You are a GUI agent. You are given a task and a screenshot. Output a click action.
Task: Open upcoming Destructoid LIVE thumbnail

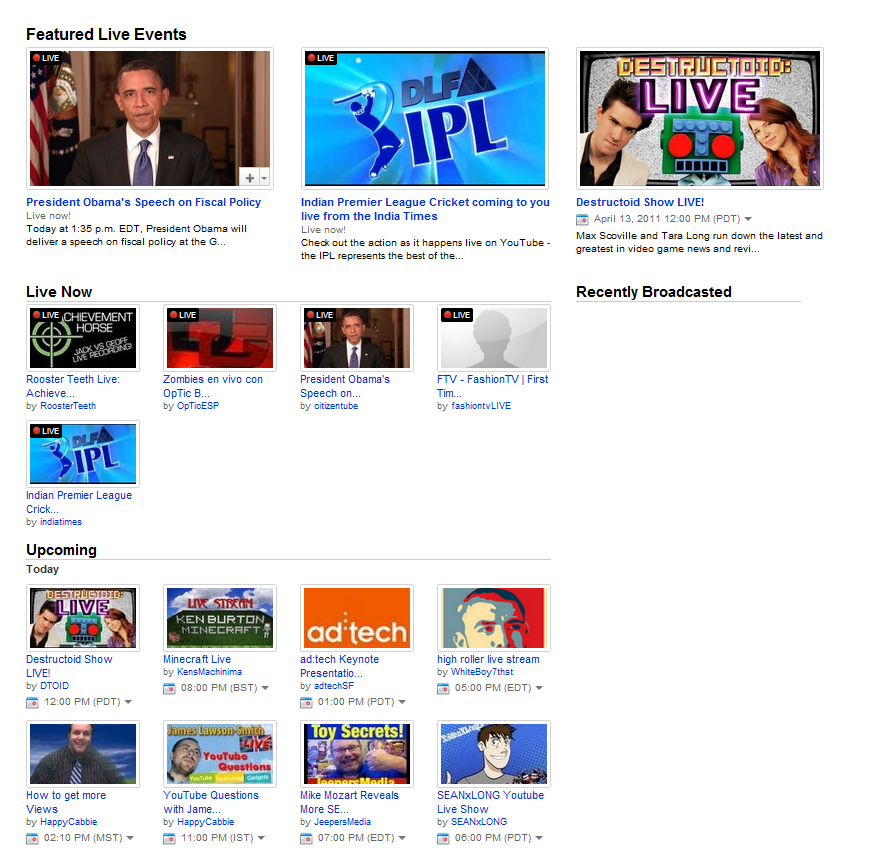[83, 618]
